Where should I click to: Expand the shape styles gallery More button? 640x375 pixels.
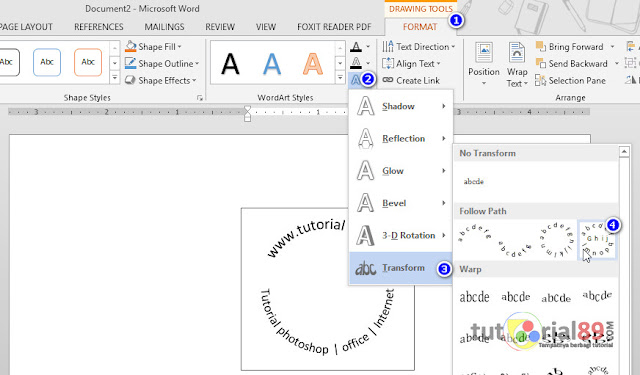pos(115,78)
